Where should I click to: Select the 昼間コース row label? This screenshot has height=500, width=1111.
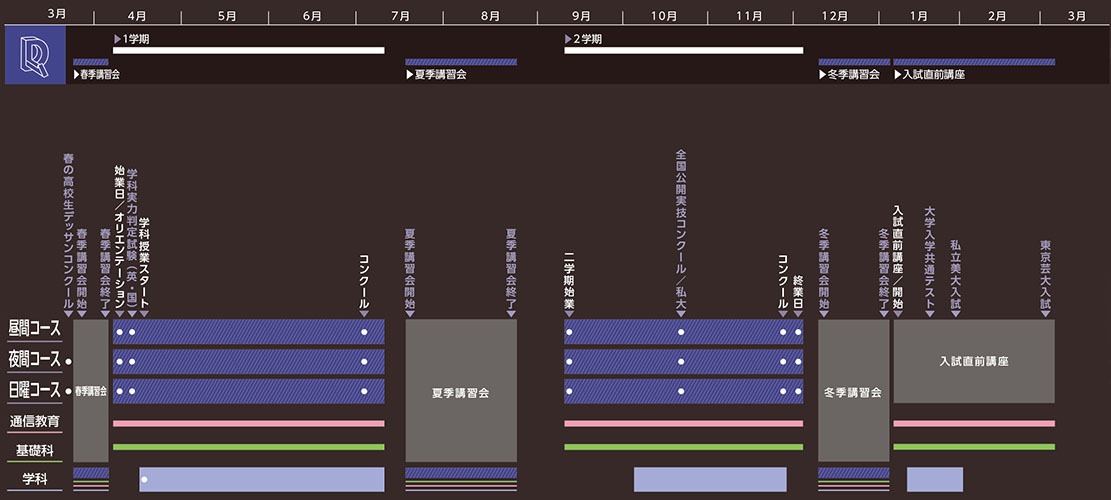35,329
